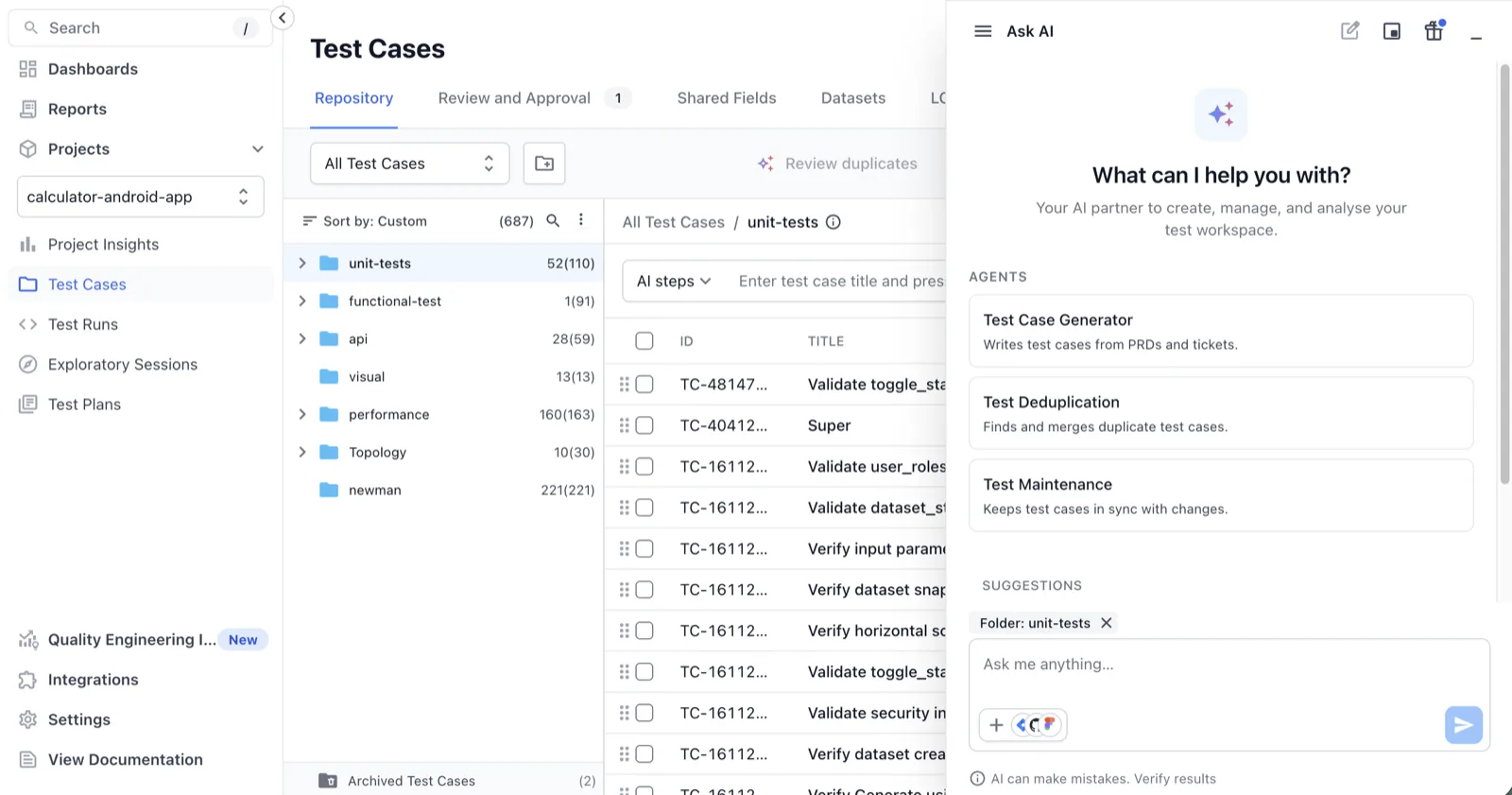Search folders with magnifier icon
This screenshot has height=795, width=1512.
554,220
